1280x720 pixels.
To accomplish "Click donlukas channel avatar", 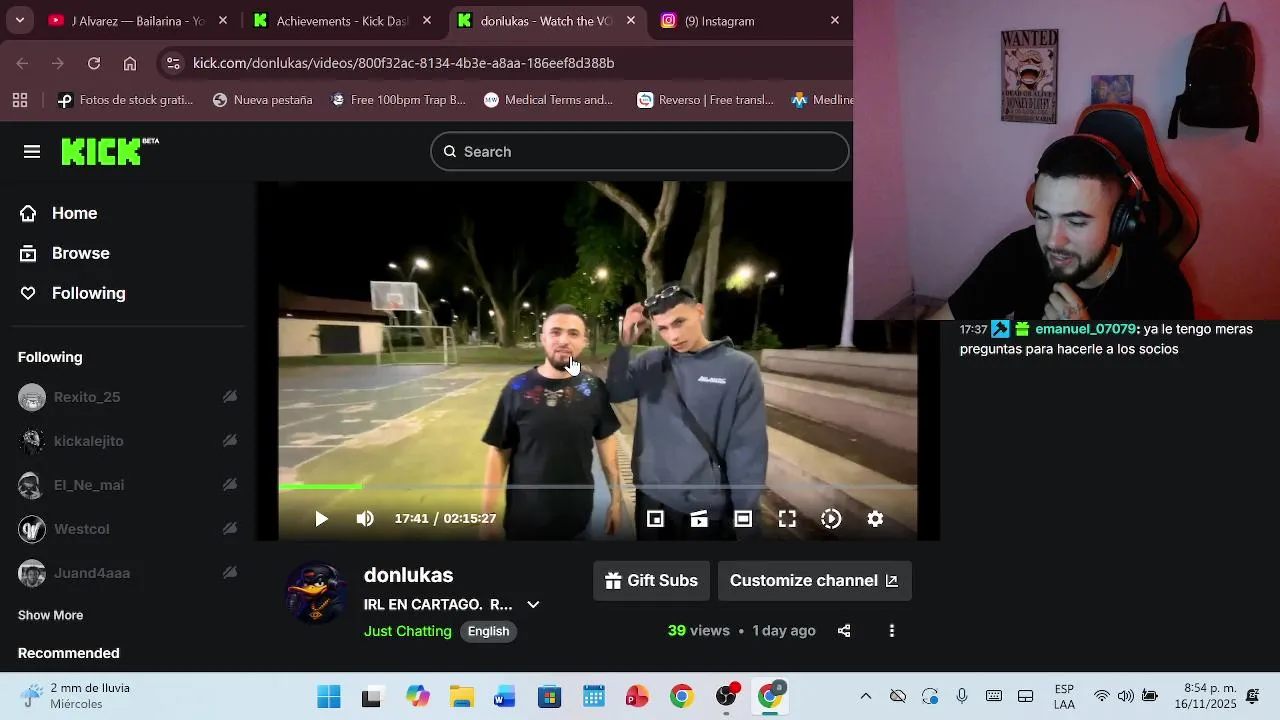I will point(317,593).
